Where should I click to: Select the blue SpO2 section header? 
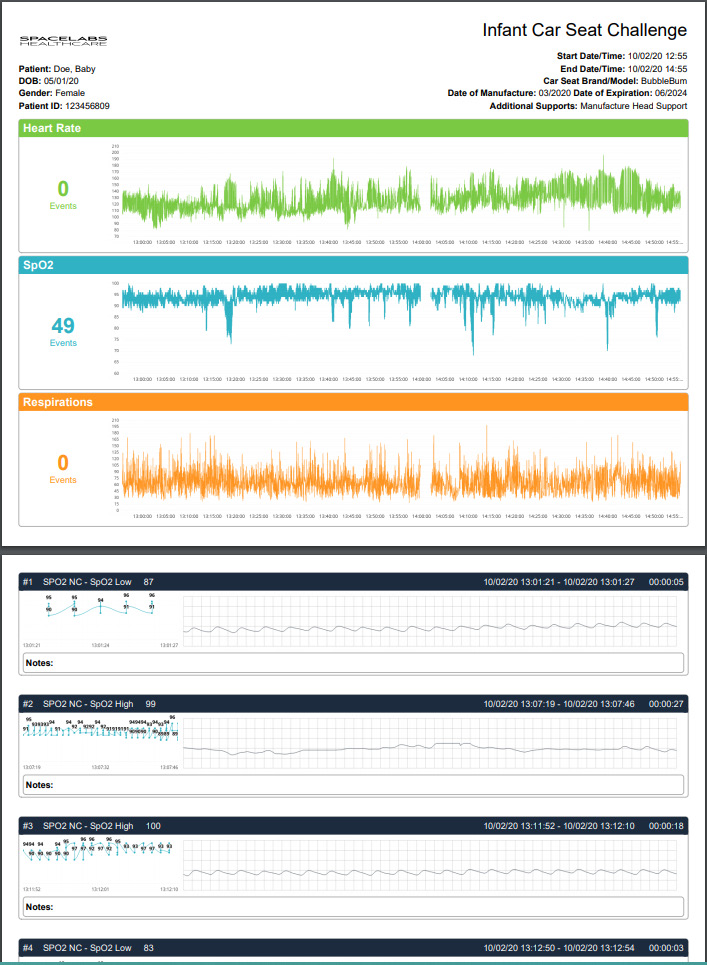tap(353, 265)
